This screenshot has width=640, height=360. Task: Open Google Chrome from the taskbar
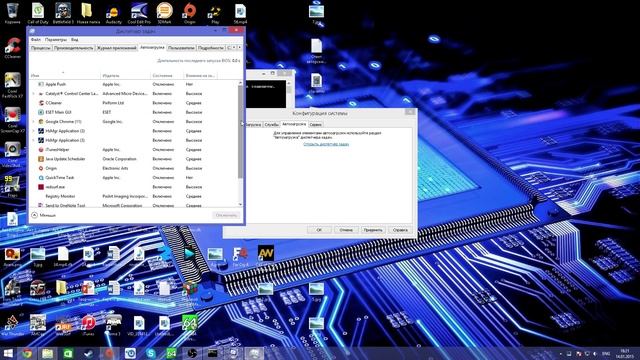27,353
